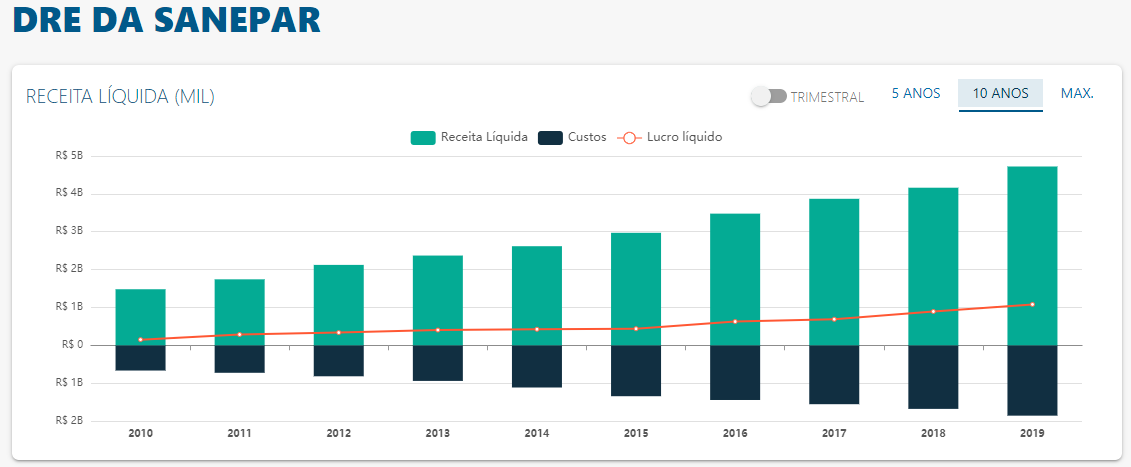Toggle Lucro líquido legend label
Screen dimensions: 1131x467
point(685,136)
